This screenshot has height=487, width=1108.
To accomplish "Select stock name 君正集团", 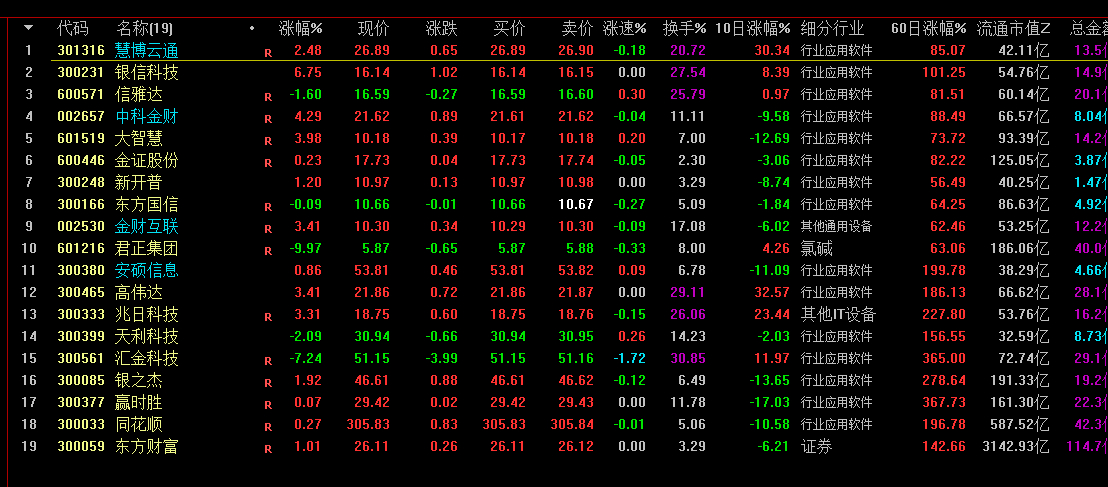I will tap(146, 248).
